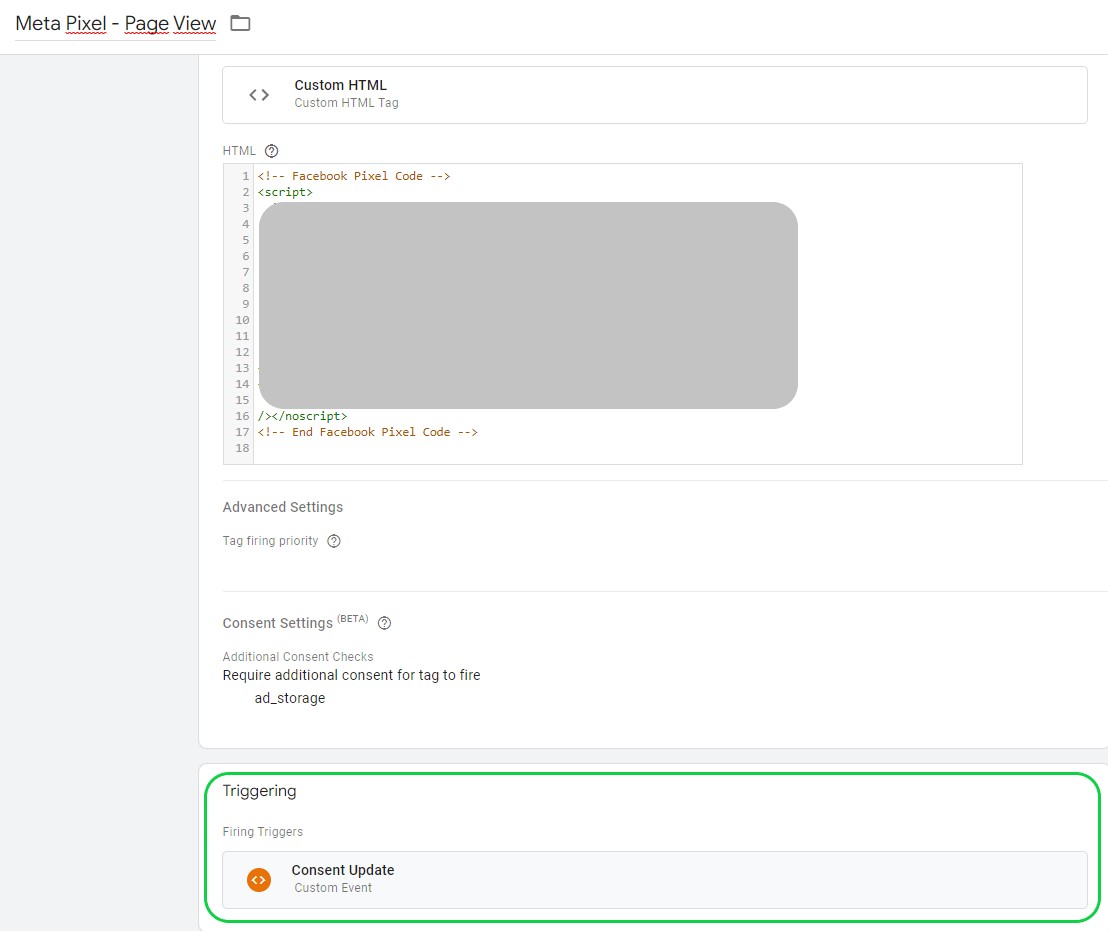Click the Triggering section heading

coord(260,791)
